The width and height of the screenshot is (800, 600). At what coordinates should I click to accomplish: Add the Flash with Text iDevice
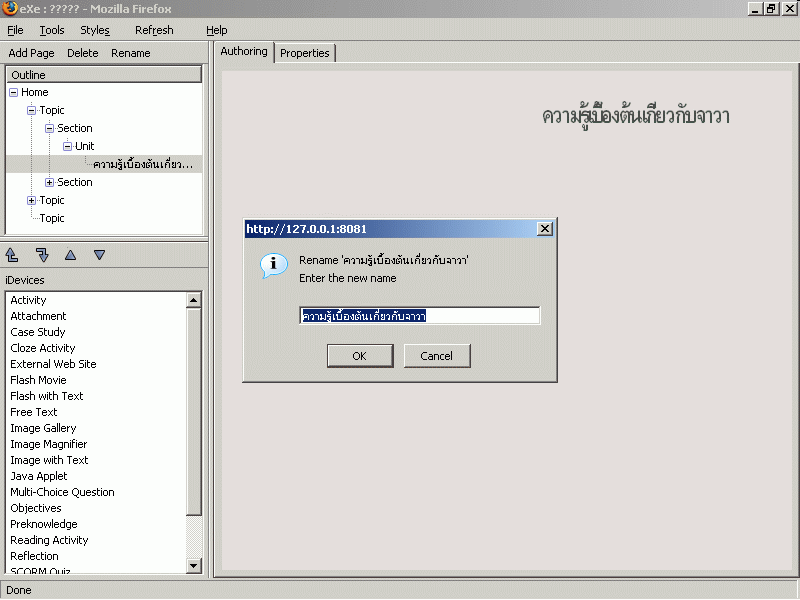pyautogui.click(x=47, y=396)
